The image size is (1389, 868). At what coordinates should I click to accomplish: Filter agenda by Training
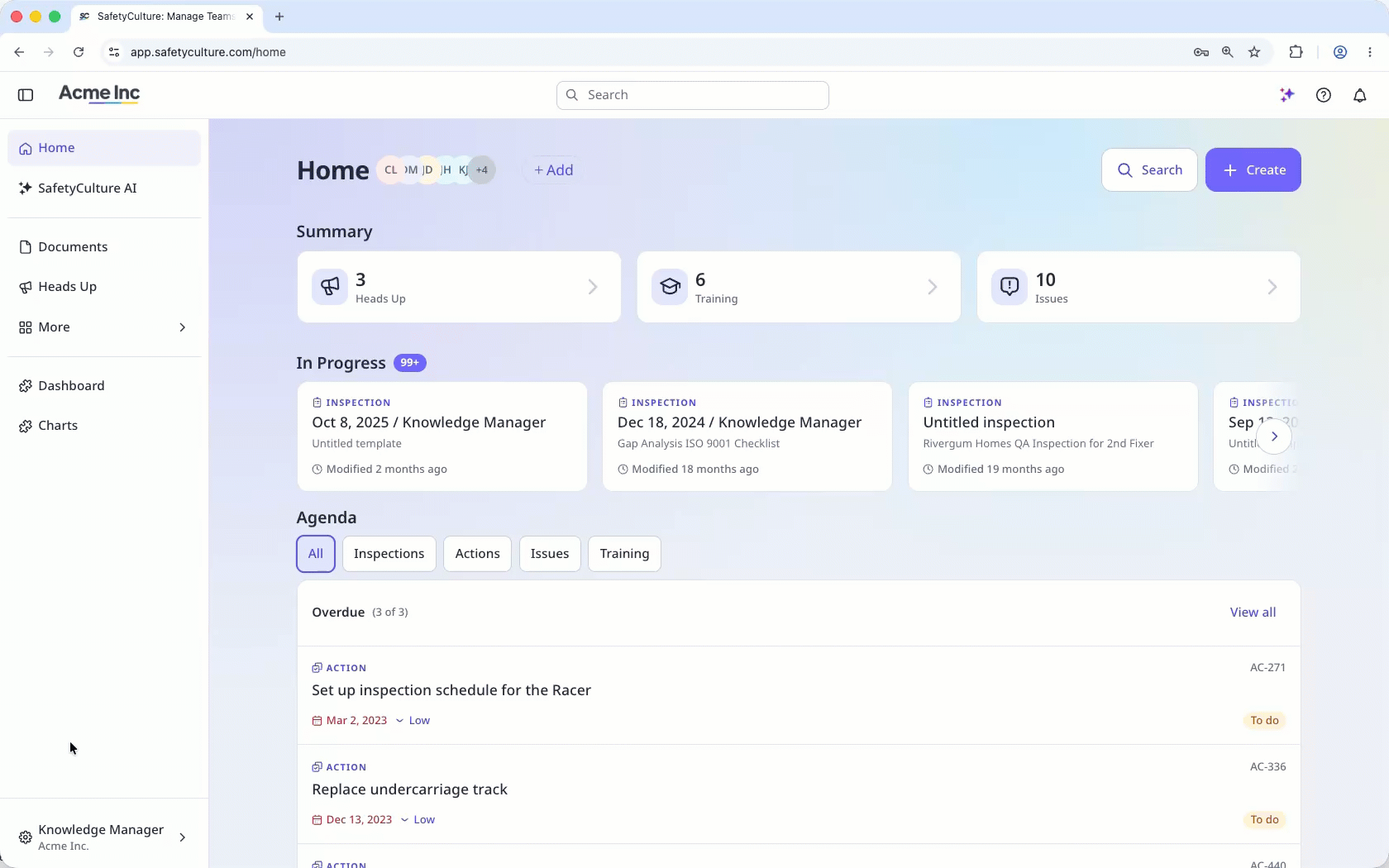click(624, 554)
